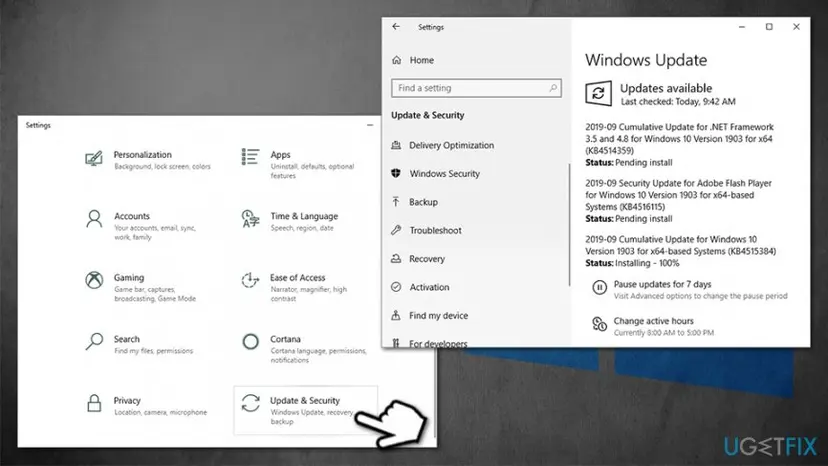The height and width of the screenshot is (466, 828).
Task: Click Currently 8:00 AM to 5:00 PM text
Action: point(664,333)
